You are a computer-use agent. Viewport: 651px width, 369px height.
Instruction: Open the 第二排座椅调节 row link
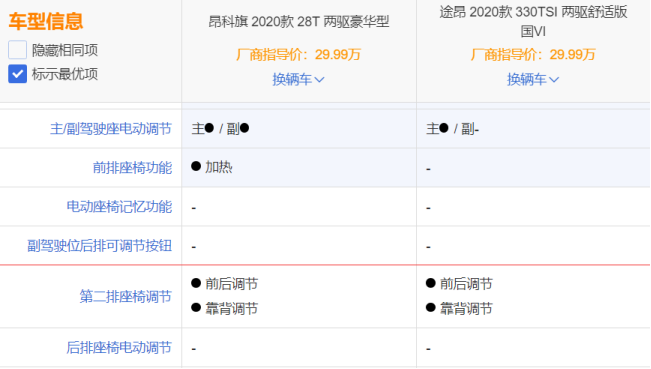pyautogui.click(x=125, y=297)
